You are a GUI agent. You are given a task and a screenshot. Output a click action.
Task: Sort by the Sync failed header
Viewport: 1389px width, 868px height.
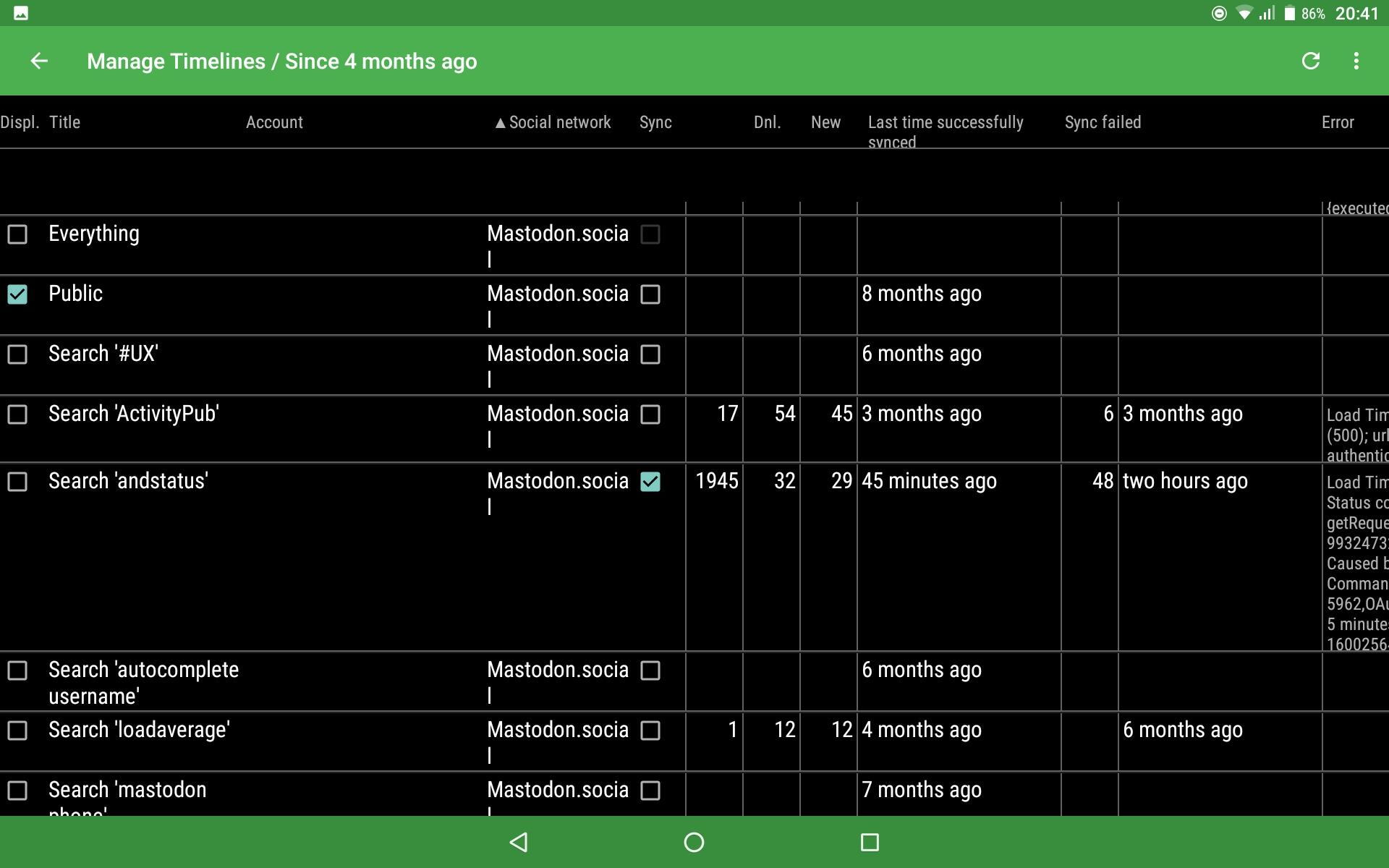1103,122
